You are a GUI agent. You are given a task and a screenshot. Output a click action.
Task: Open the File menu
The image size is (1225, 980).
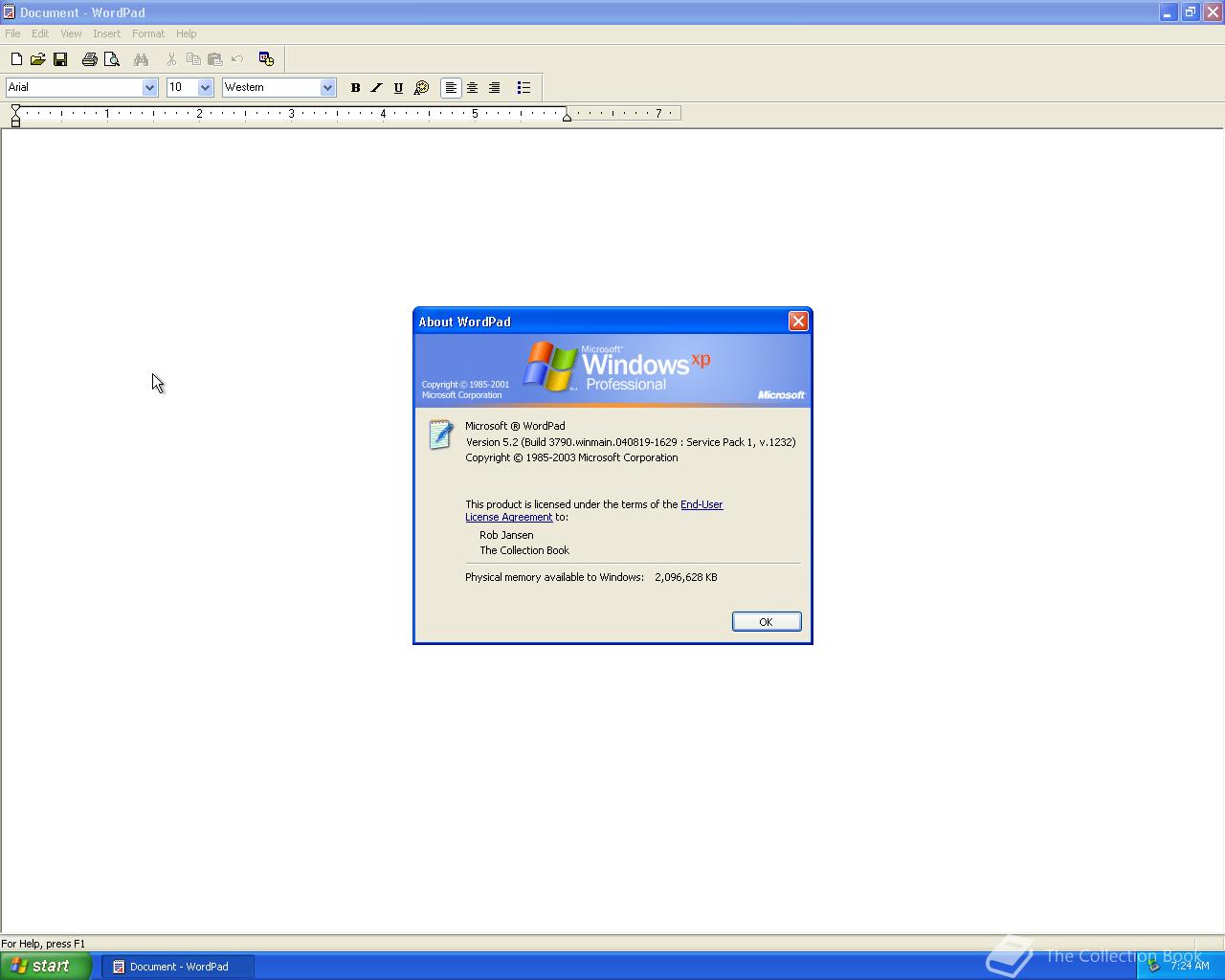tap(12, 33)
